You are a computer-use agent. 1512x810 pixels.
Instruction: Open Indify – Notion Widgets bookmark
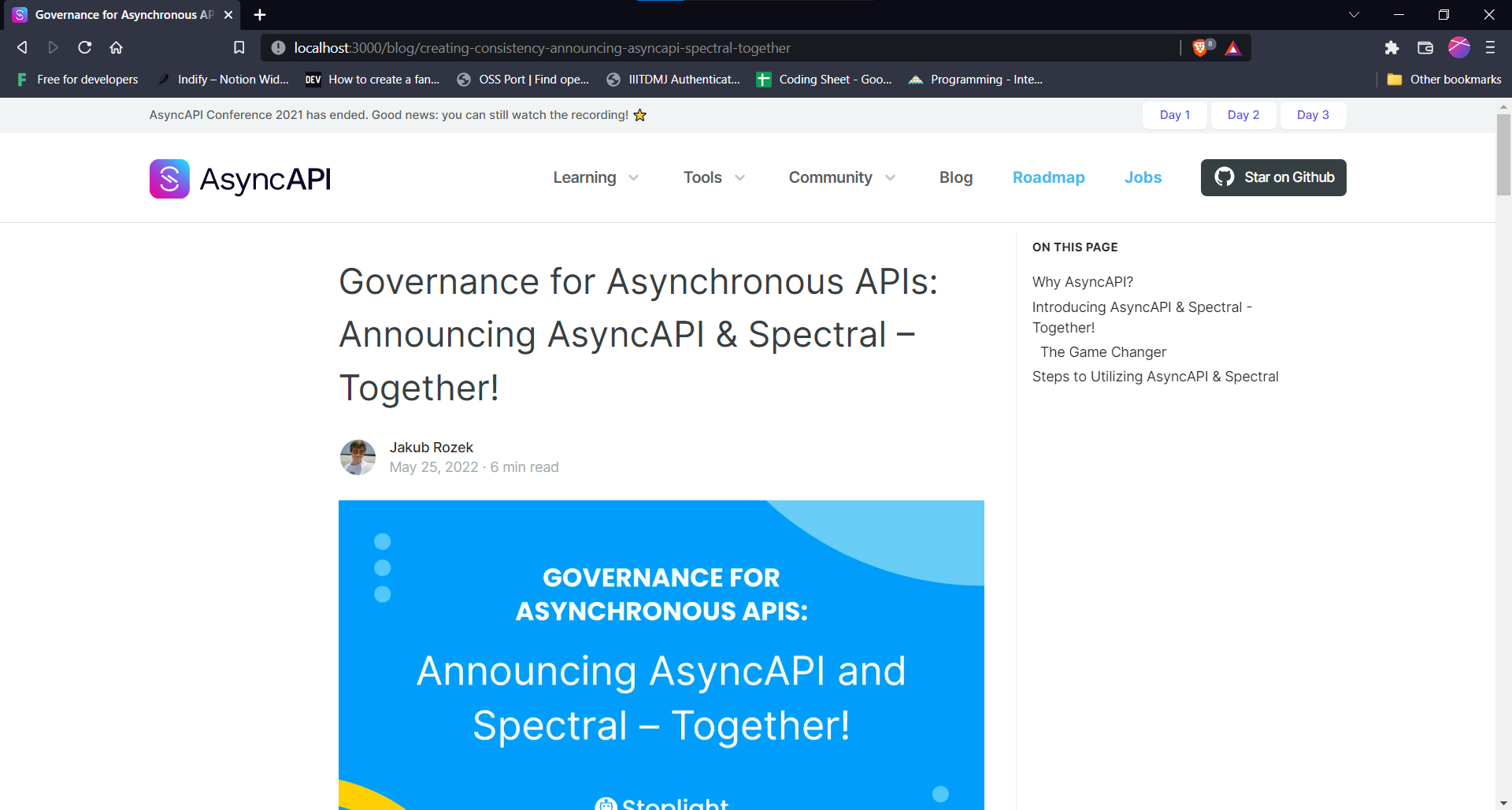223,80
